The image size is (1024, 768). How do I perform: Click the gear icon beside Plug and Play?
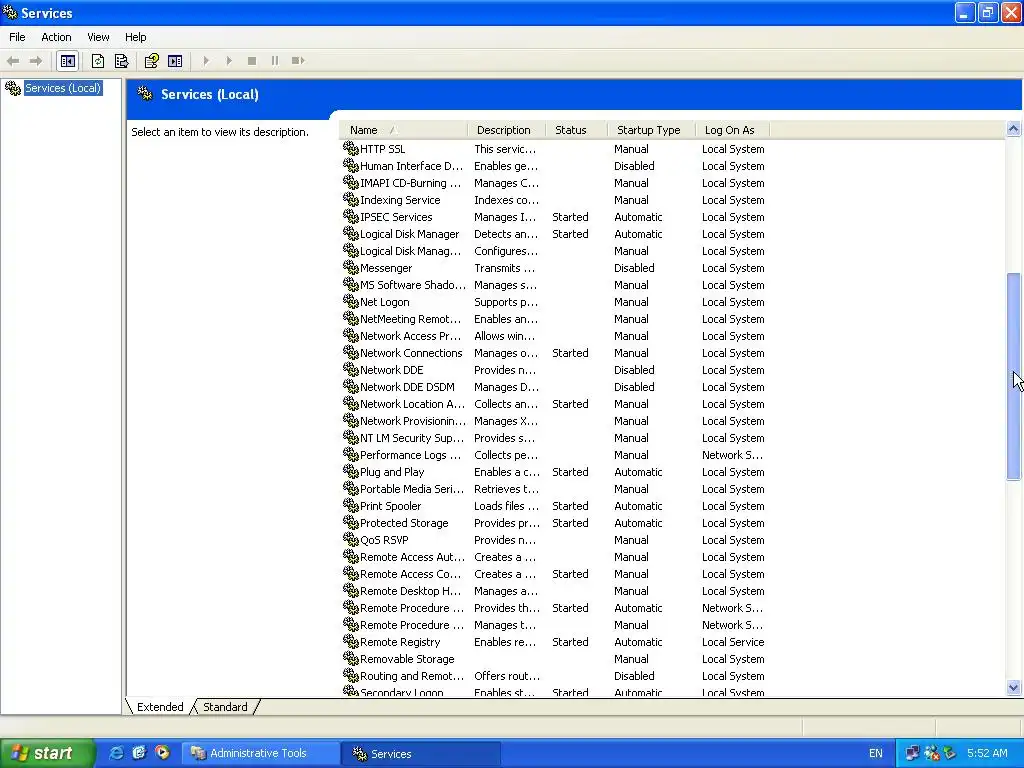(x=351, y=471)
